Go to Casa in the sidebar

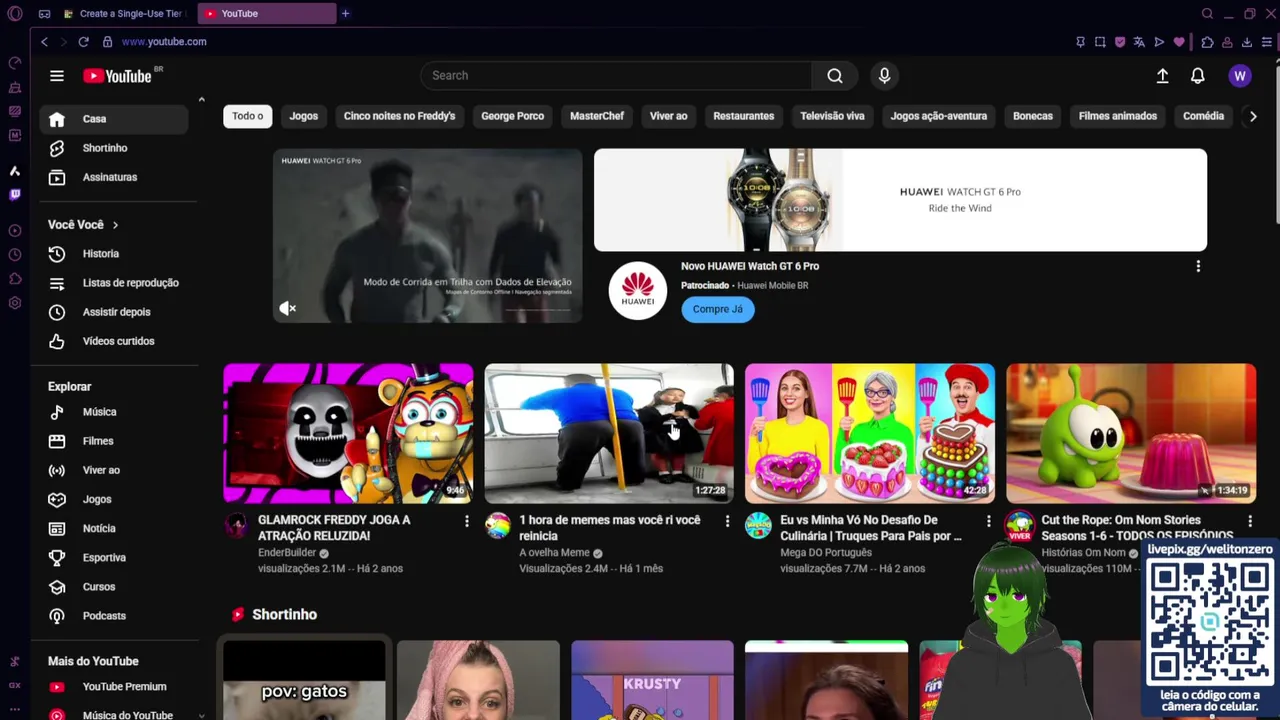point(114,119)
